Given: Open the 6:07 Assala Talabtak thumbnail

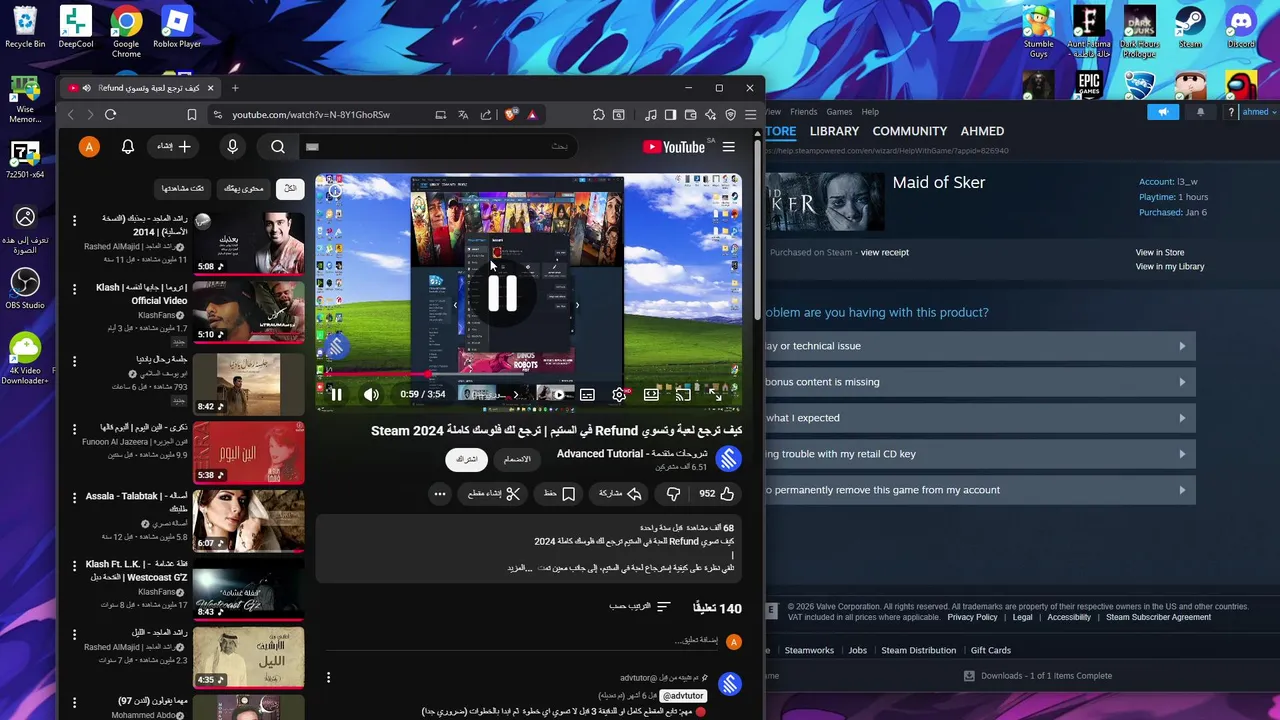Looking at the screenshot, I should click(248, 520).
